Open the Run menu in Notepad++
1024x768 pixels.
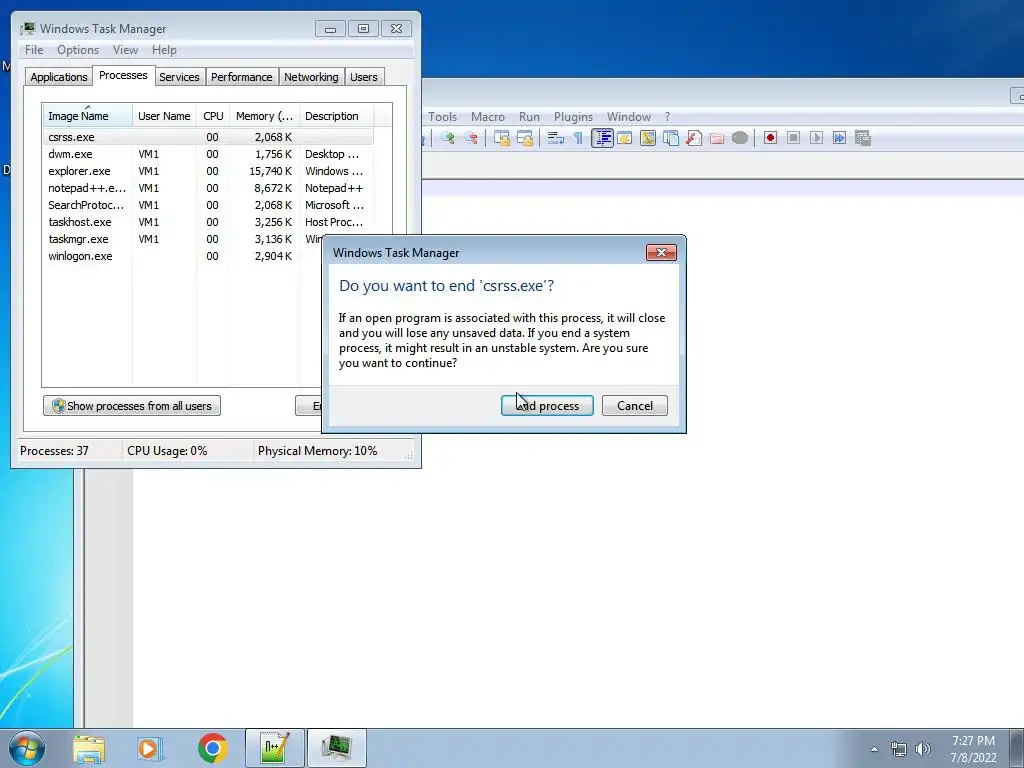pos(529,117)
